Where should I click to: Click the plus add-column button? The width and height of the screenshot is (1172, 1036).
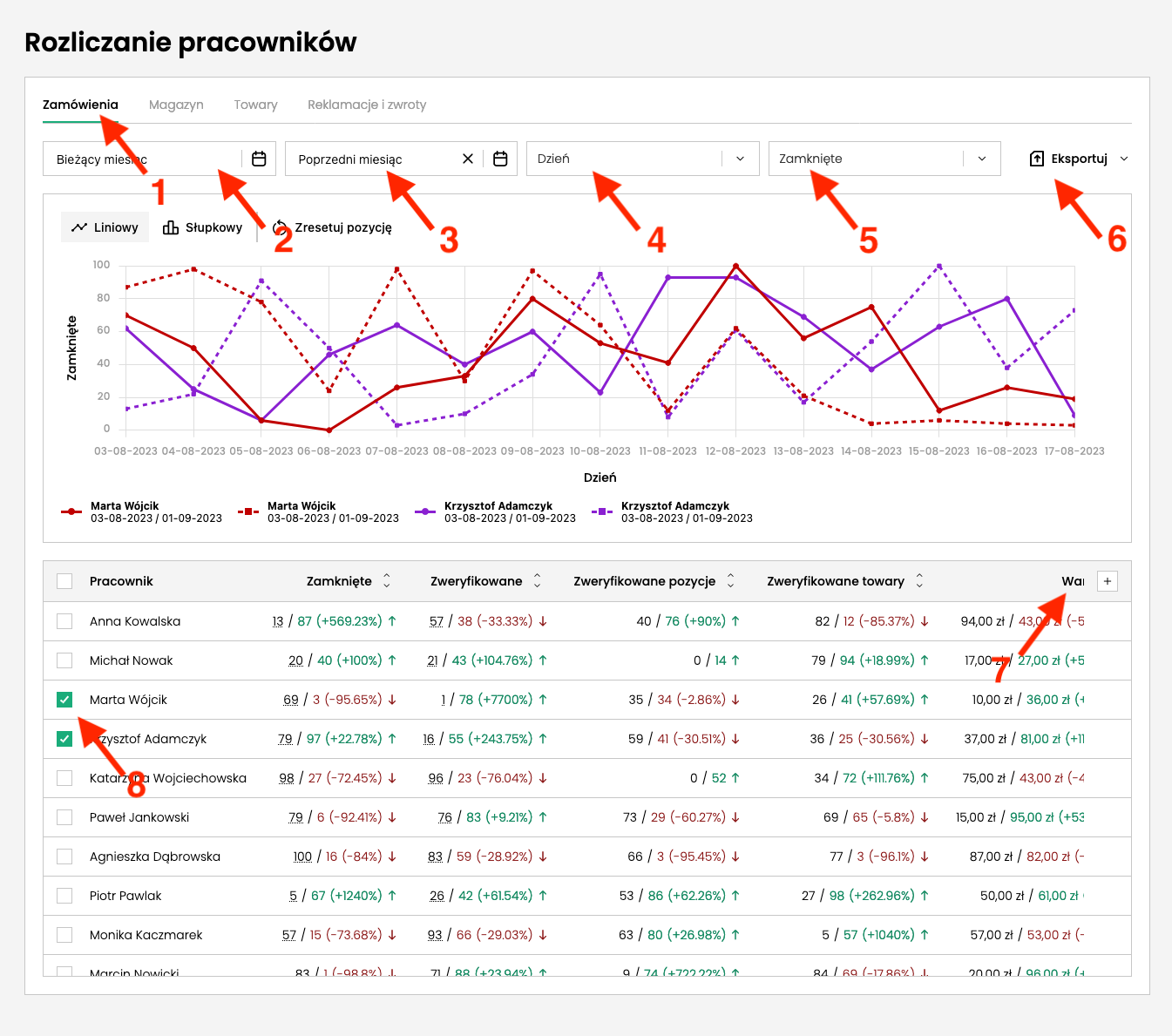[x=1108, y=581]
